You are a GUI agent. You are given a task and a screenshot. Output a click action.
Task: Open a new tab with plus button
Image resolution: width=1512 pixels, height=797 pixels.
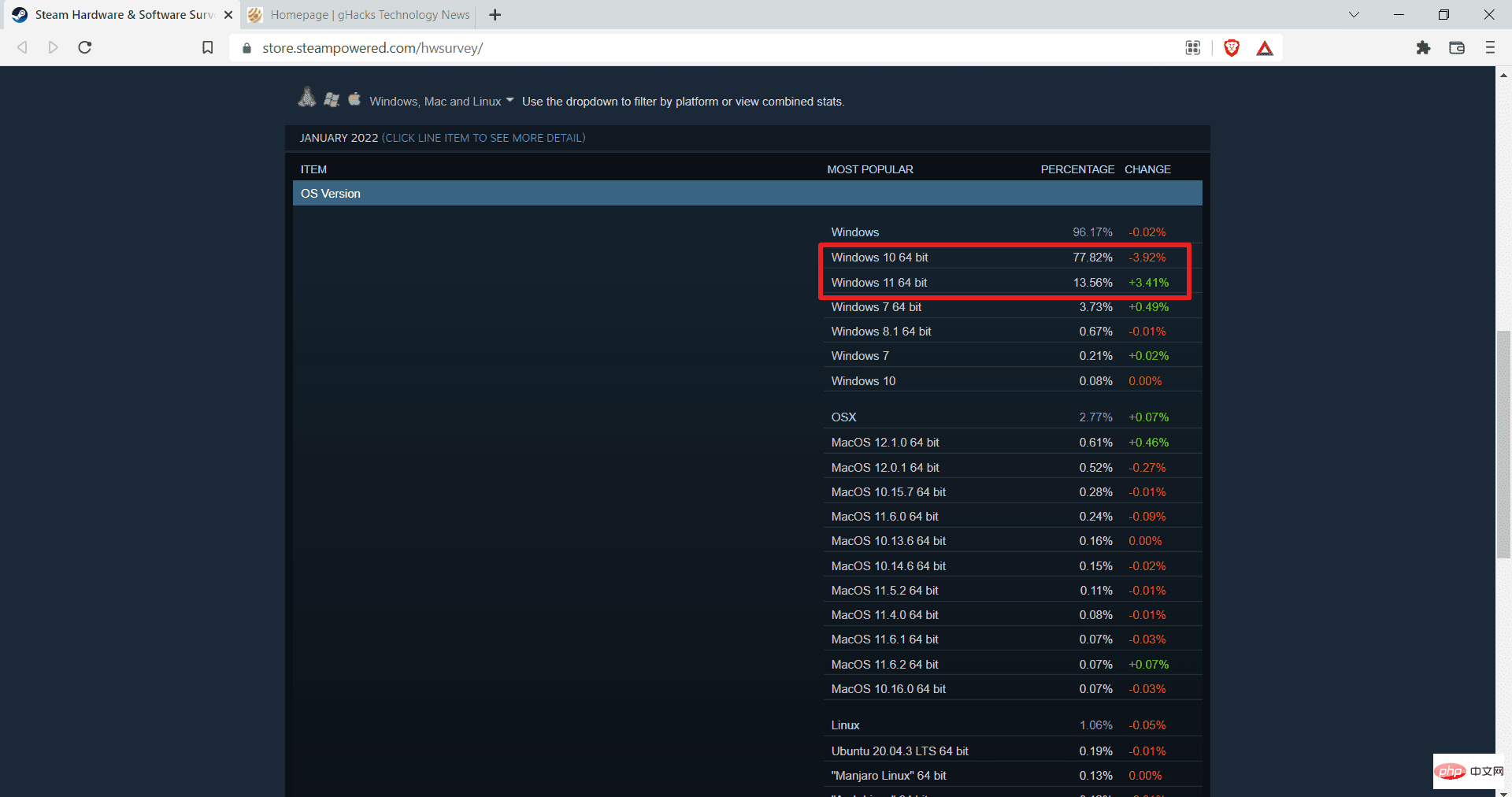pos(495,15)
